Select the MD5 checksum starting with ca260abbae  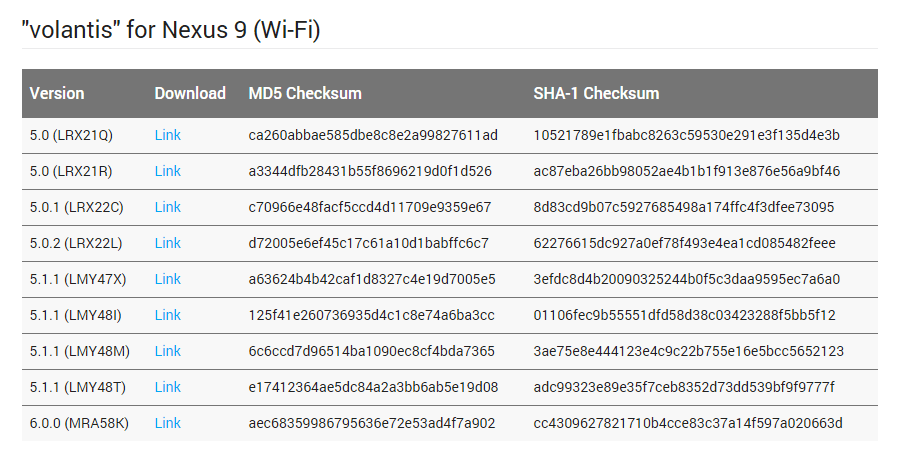click(x=373, y=135)
